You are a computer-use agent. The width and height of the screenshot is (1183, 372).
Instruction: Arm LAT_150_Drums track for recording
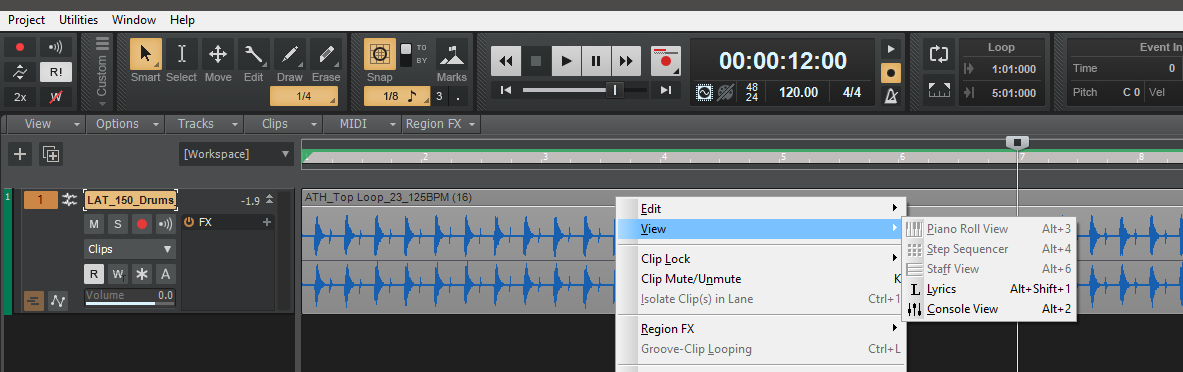[141, 224]
